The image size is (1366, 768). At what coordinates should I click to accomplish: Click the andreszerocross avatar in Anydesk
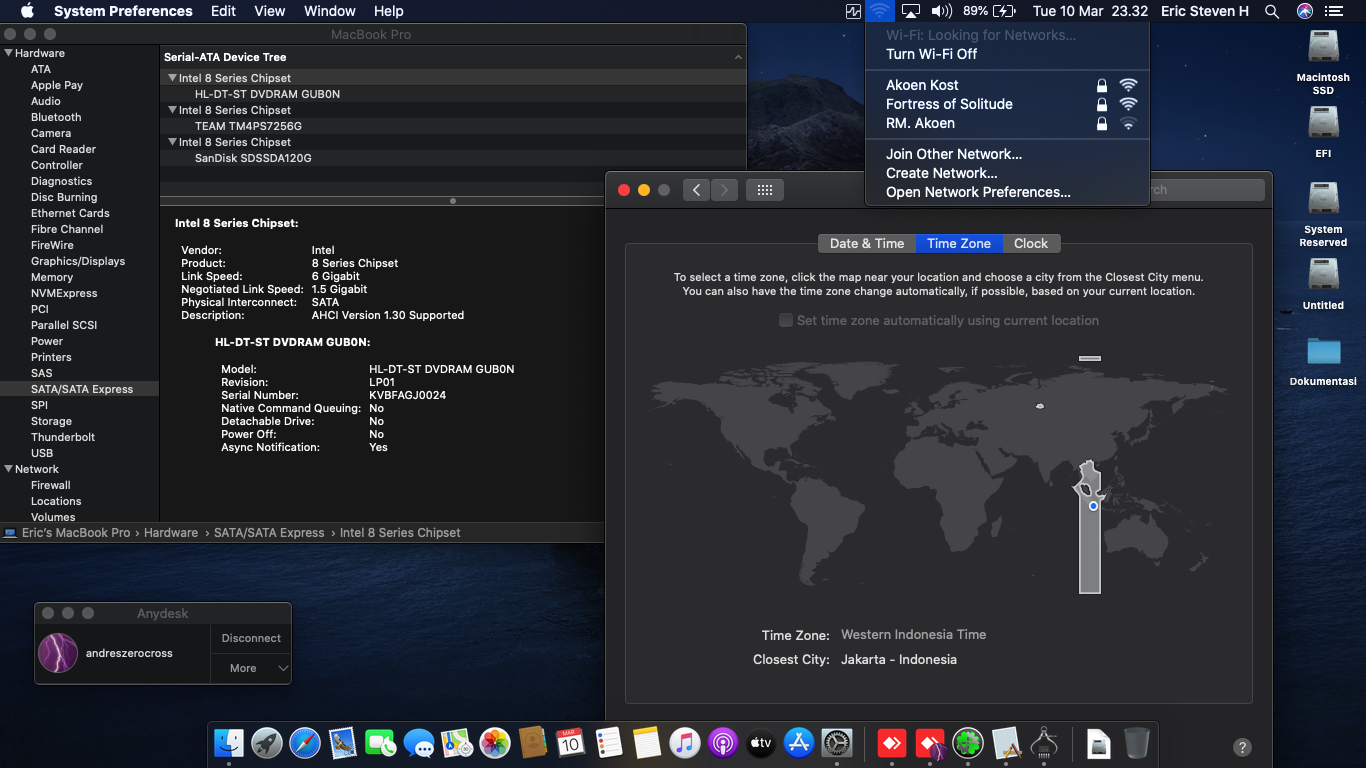pyautogui.click(x=58, y=653)
